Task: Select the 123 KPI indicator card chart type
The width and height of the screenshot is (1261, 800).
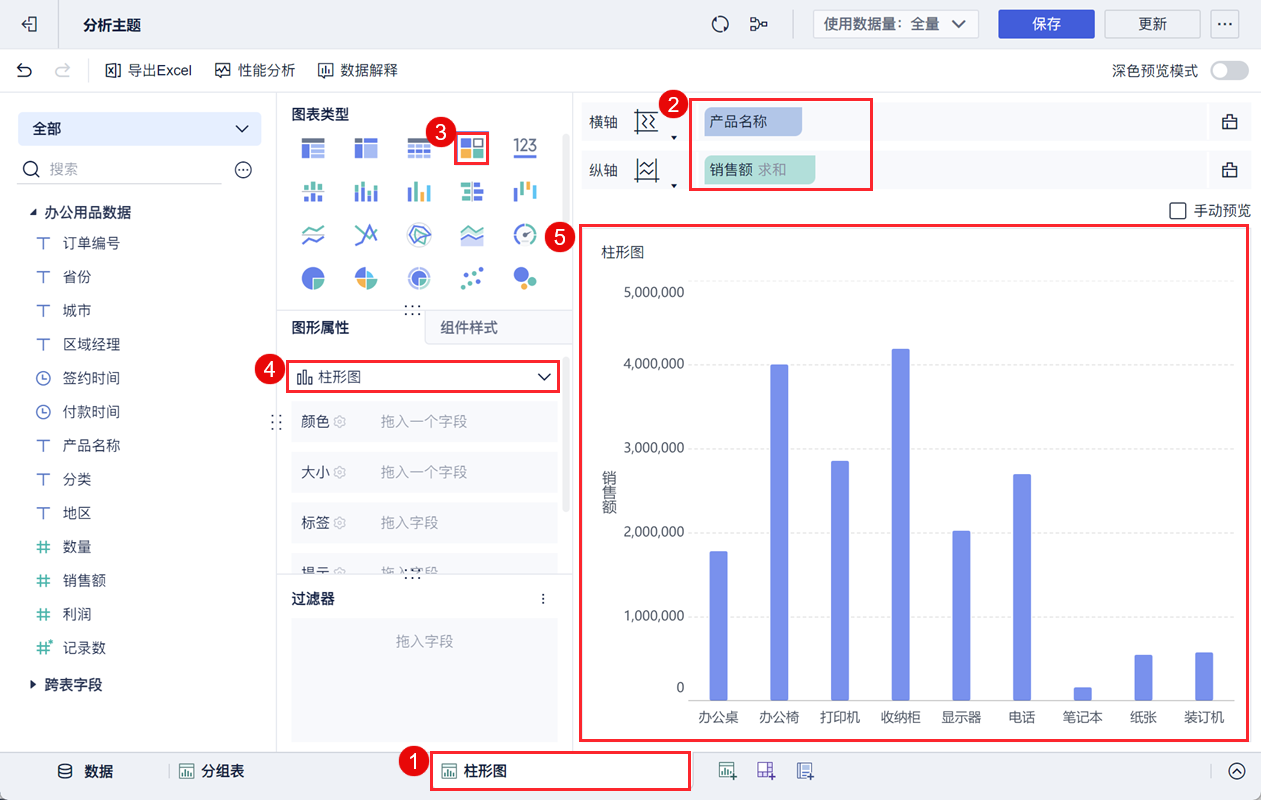Action: coord(525,147)
